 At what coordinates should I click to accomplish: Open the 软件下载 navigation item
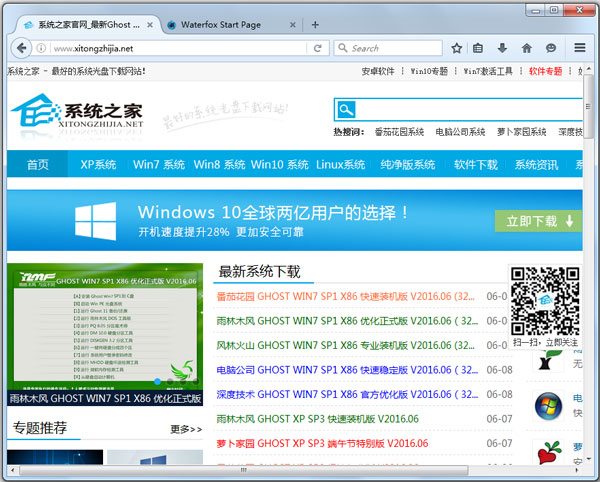476,164
